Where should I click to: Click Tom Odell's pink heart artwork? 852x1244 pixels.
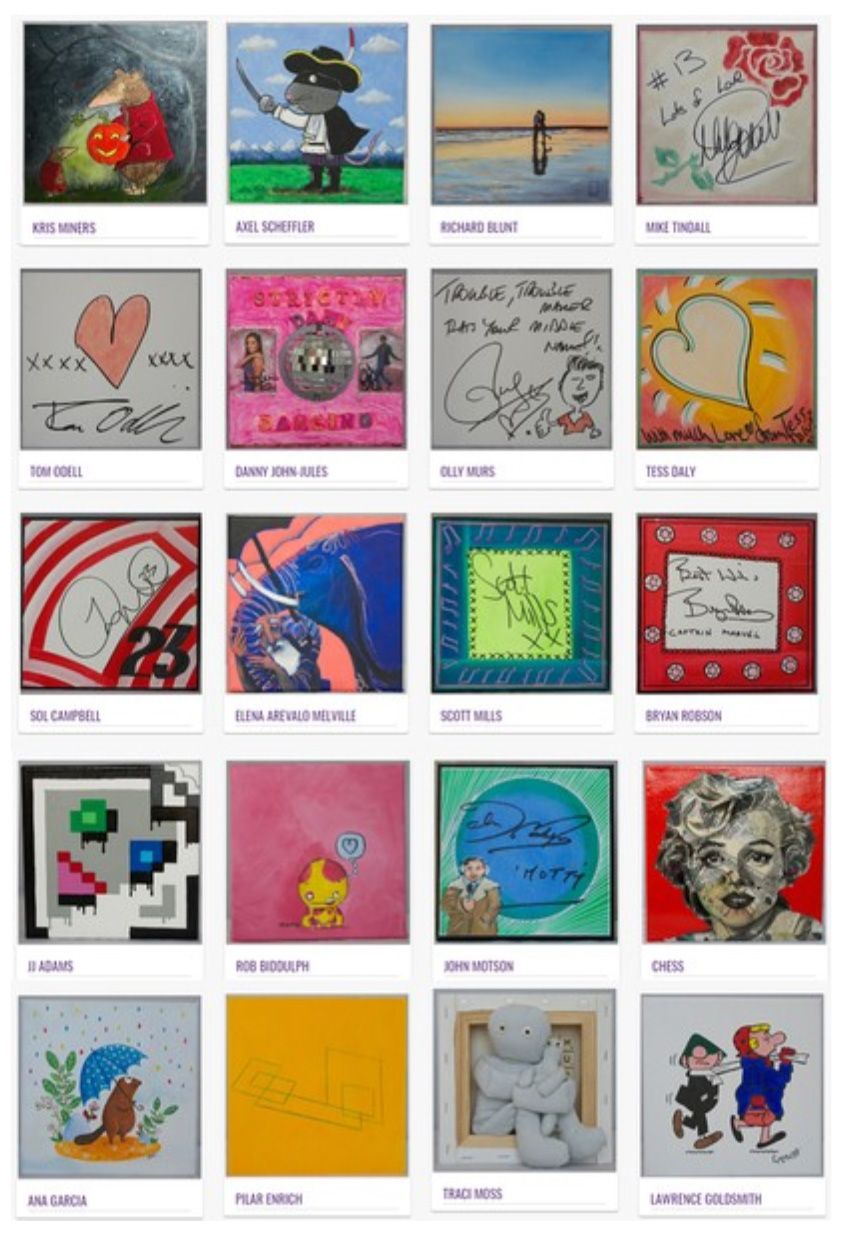coord(111,359)
